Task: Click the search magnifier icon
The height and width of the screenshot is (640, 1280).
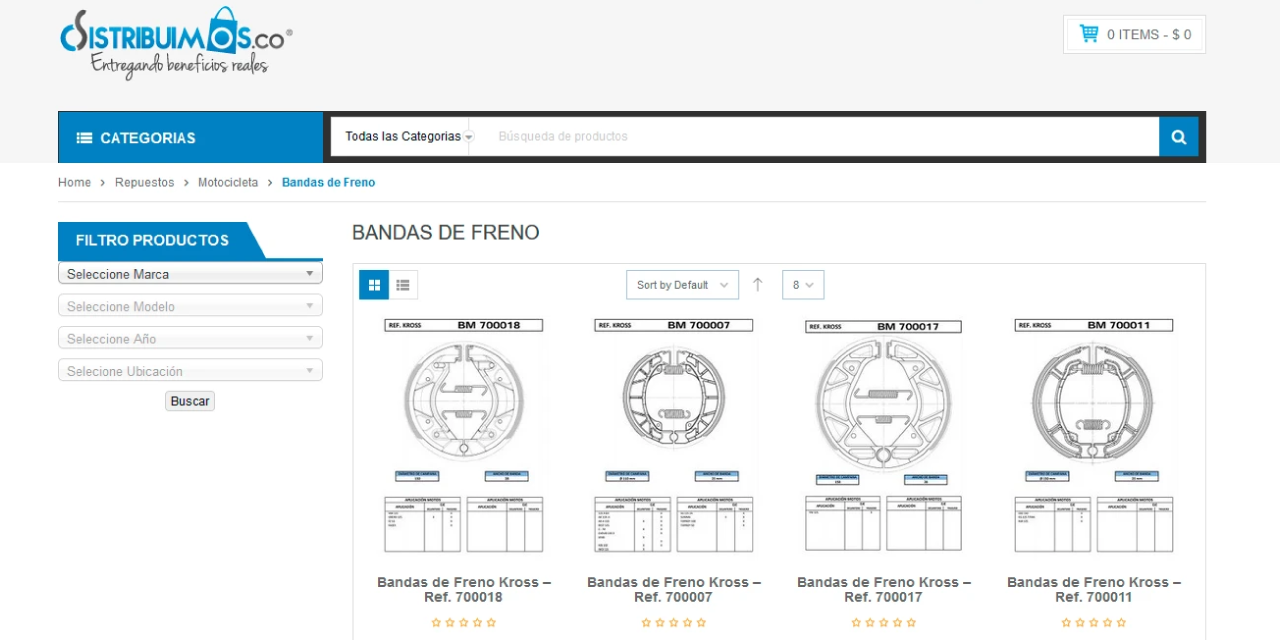Action: (1178, 136)
